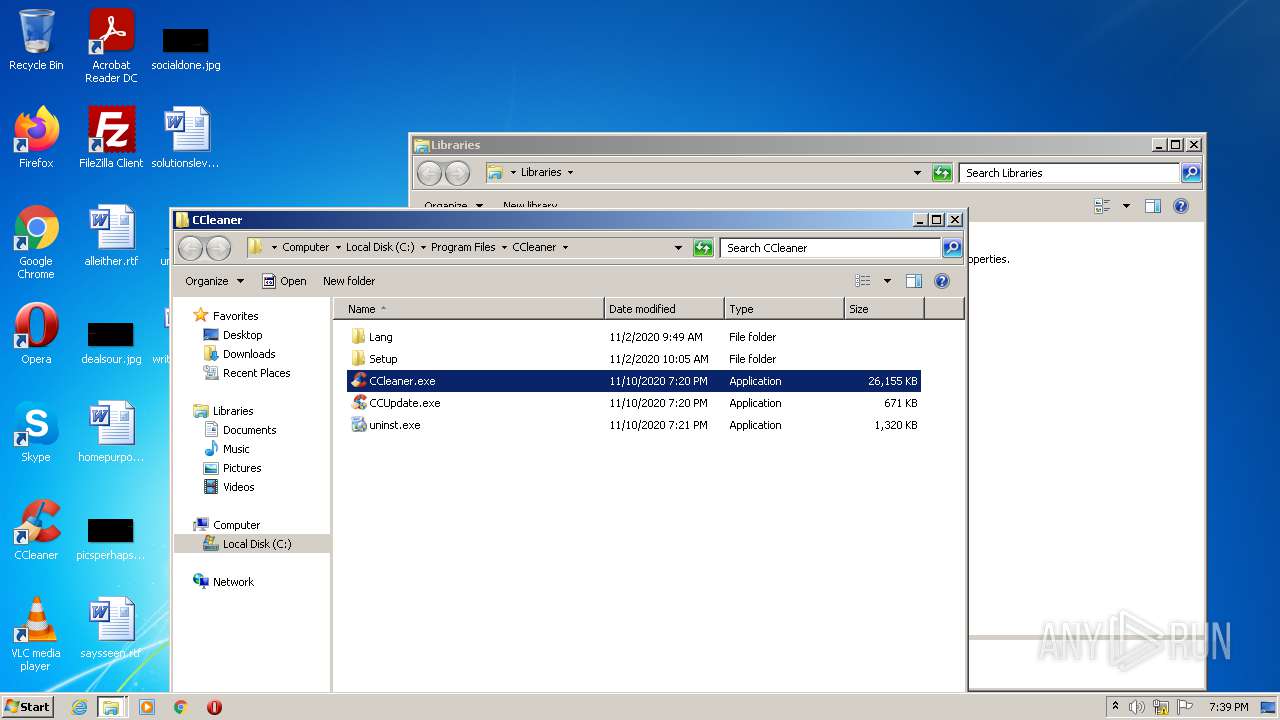The height and width of the screenshot is (720, 1280).
Task: Open Documents library
Action: [x=240, y=430]
